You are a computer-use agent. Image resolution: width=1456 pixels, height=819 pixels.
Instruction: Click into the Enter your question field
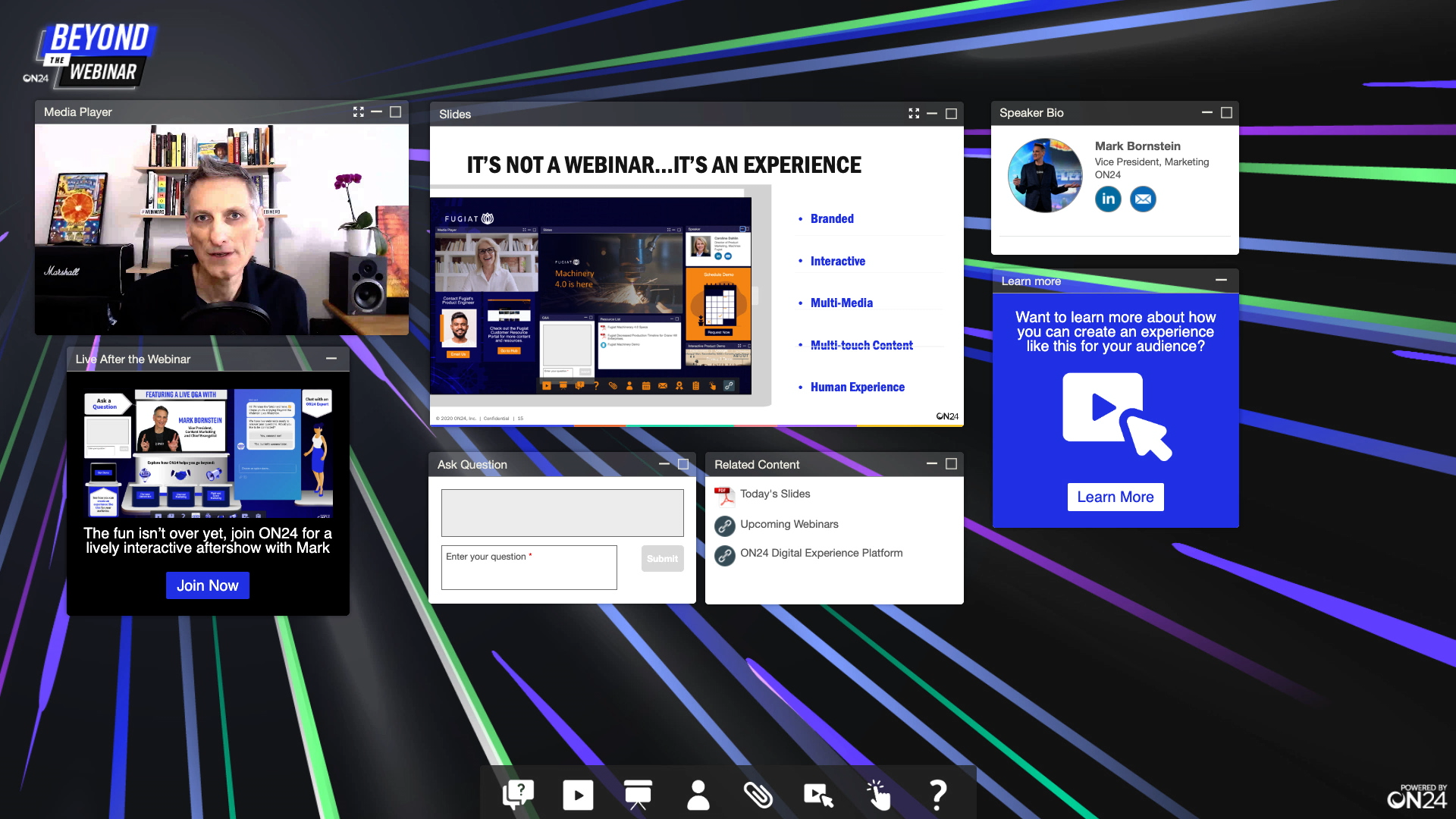529,567
